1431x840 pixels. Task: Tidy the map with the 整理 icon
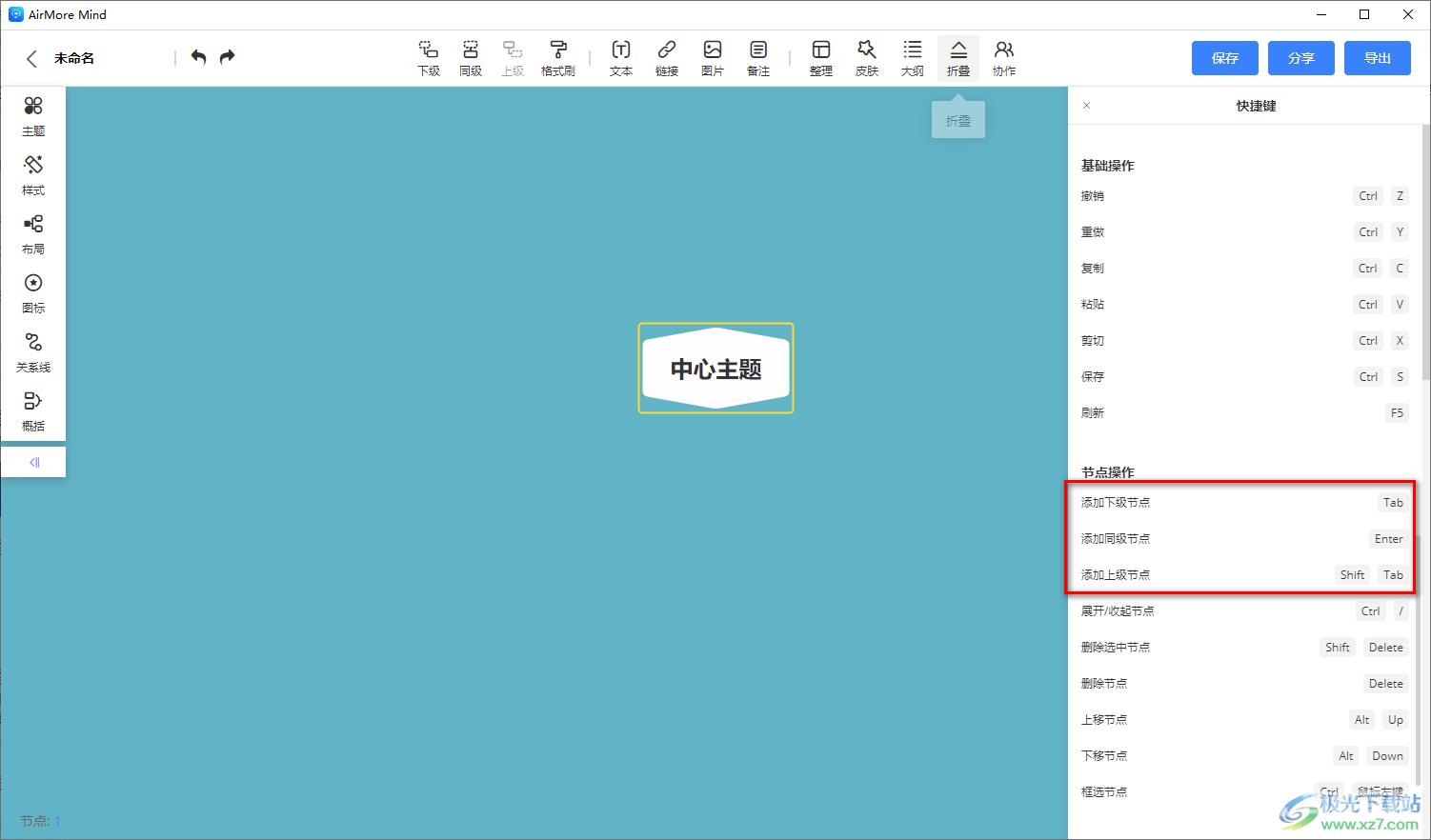(x=821, y=58)
